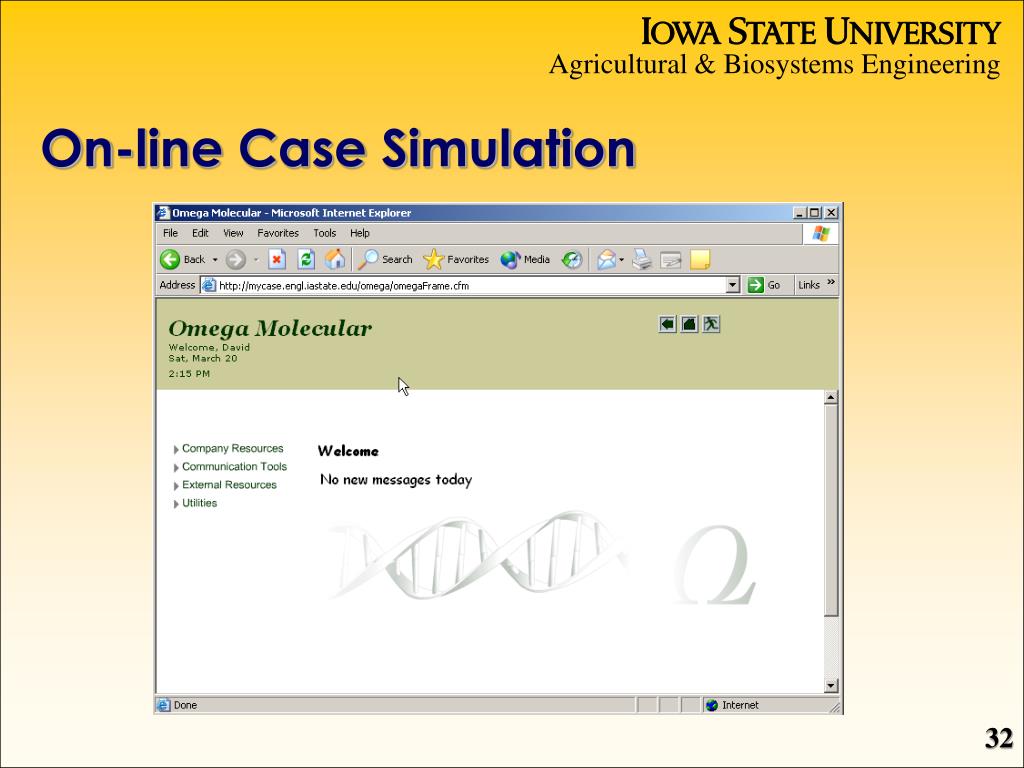Expand the Communication Tools triangle
The width and height of the screenshot is (1024, 768).
[x=176, y=468]
